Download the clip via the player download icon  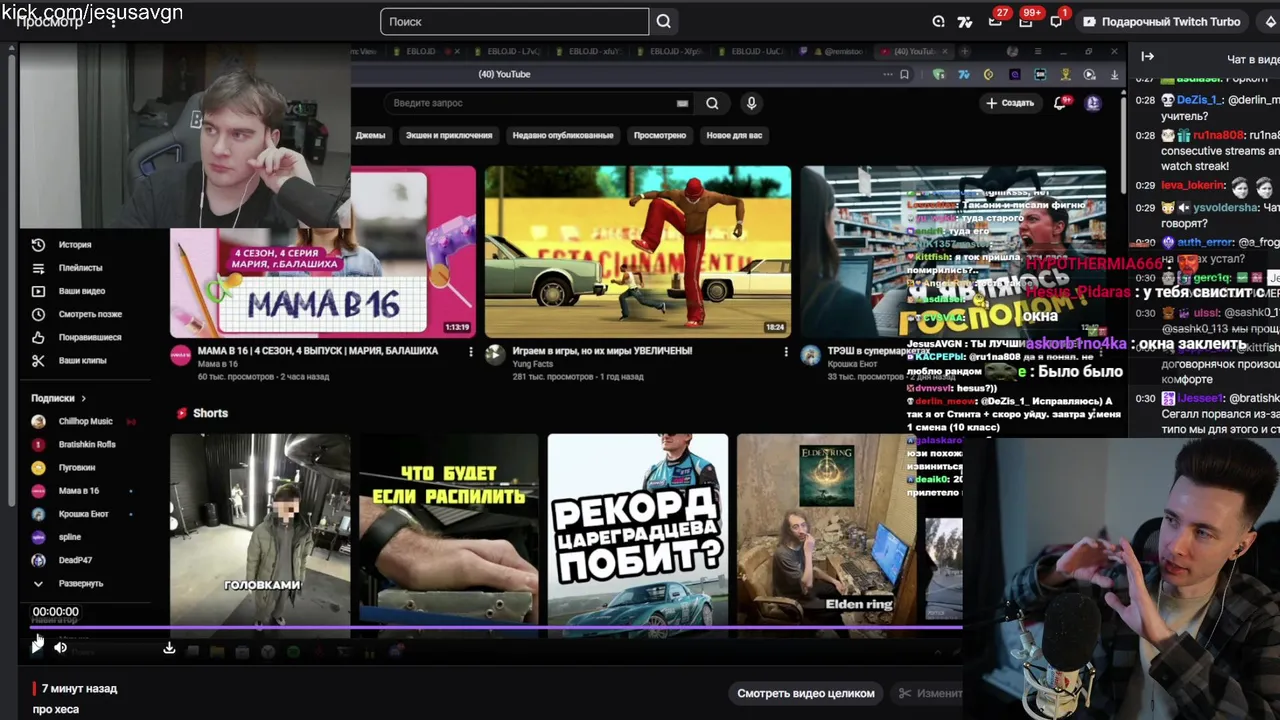(169, 648)
